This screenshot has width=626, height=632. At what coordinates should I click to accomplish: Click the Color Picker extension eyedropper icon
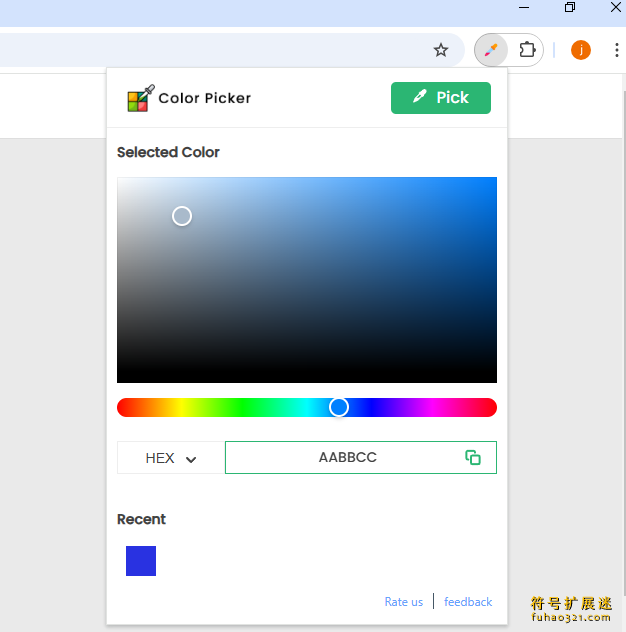pos(491,50)
